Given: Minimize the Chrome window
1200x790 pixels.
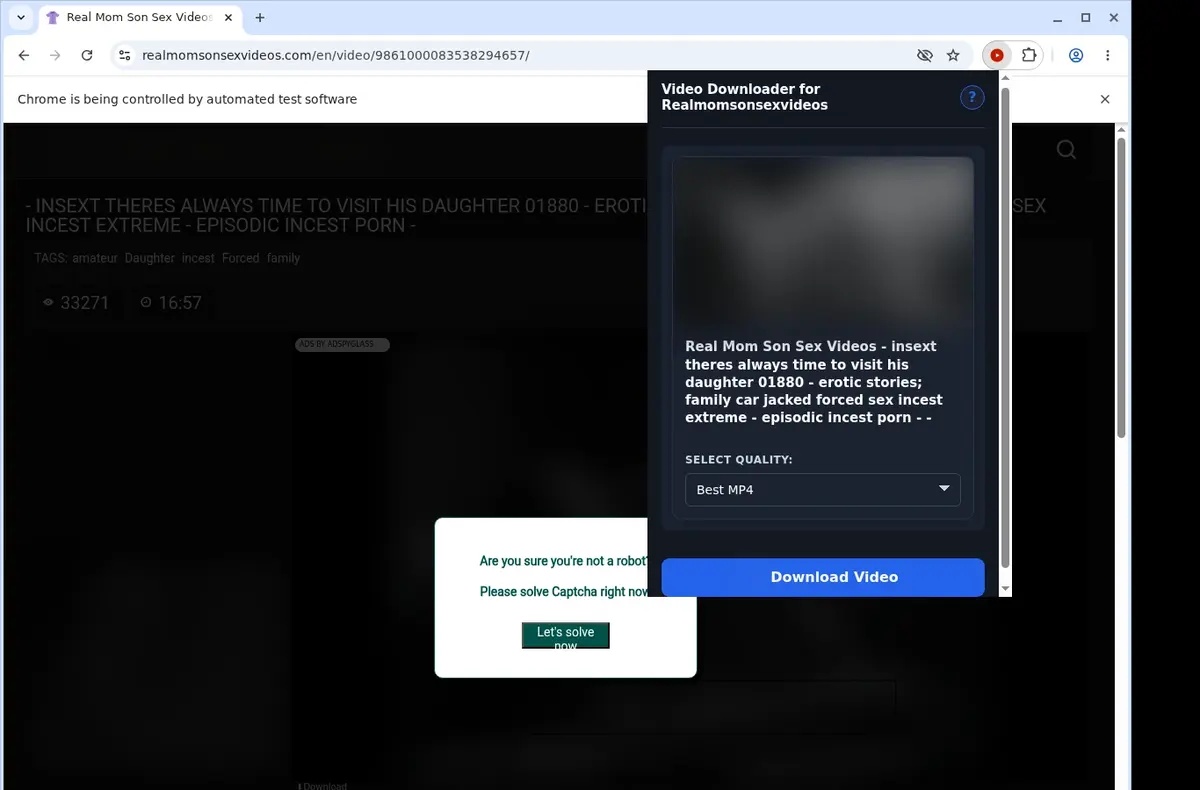Looking at the screenshot, I should pos(1058,18).
